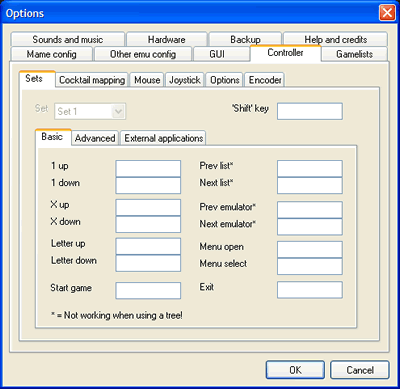
Task: Select the Sets sub-tab
Action: point(37,79)
